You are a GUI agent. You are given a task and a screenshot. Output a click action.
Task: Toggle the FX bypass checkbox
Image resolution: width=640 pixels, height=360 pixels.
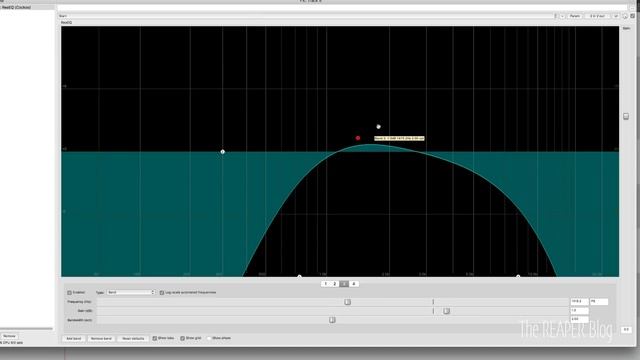point(633,16)
